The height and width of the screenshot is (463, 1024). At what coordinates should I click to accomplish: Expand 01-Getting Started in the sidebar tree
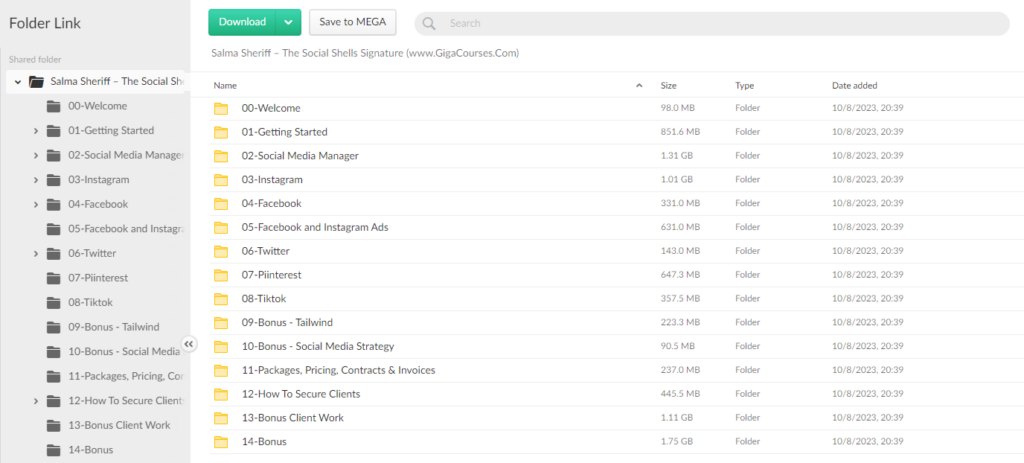tap(36, 131)
